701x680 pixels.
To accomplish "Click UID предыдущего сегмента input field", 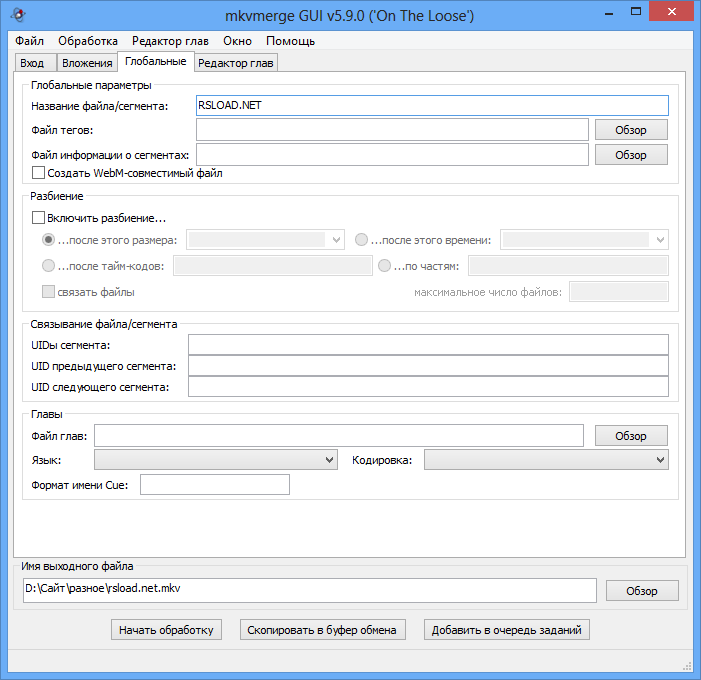I will pos(428,366).
